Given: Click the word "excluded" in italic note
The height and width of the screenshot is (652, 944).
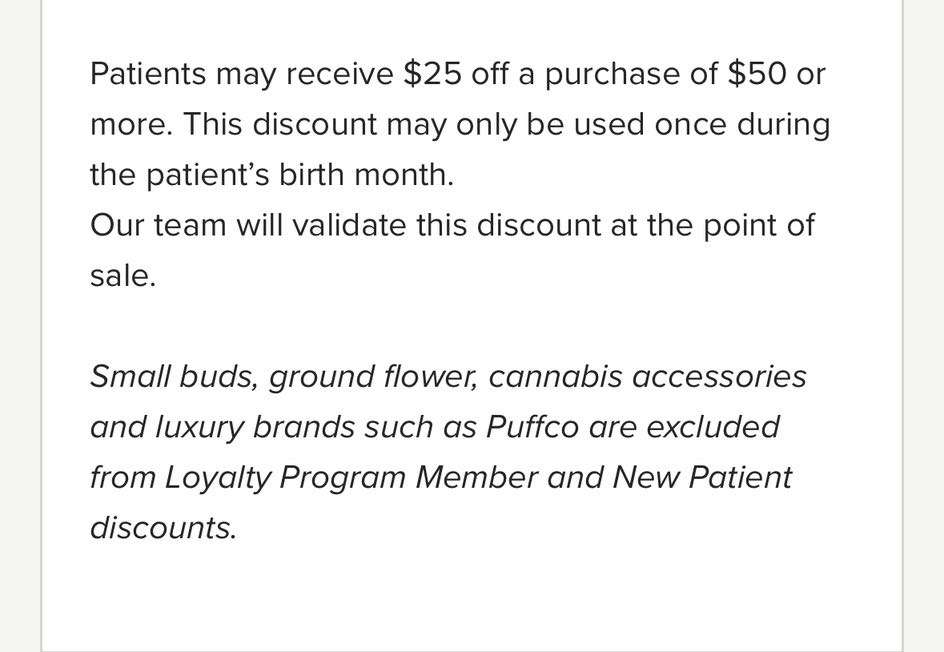Looking at the screenshot, I should pyautogui.click(x=713, y=427).
